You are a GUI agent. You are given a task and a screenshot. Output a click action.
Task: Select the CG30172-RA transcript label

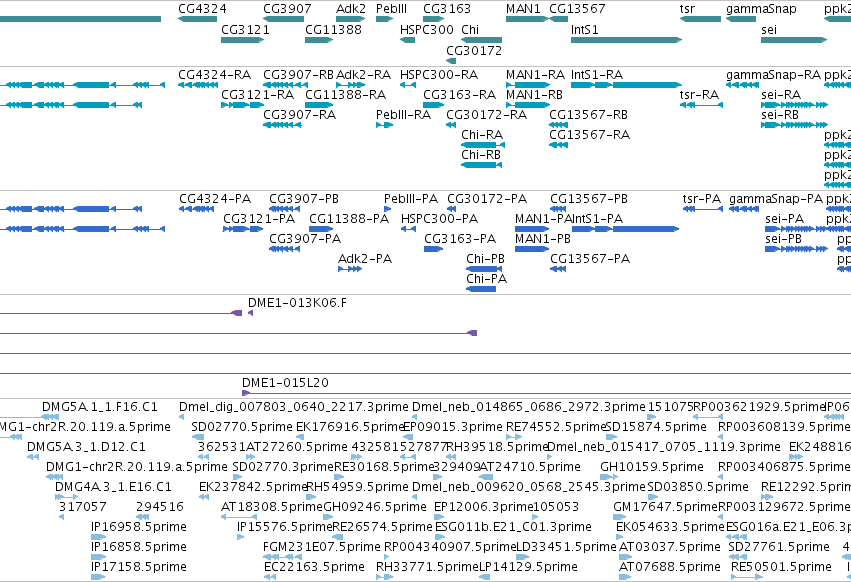pos(486,115)
